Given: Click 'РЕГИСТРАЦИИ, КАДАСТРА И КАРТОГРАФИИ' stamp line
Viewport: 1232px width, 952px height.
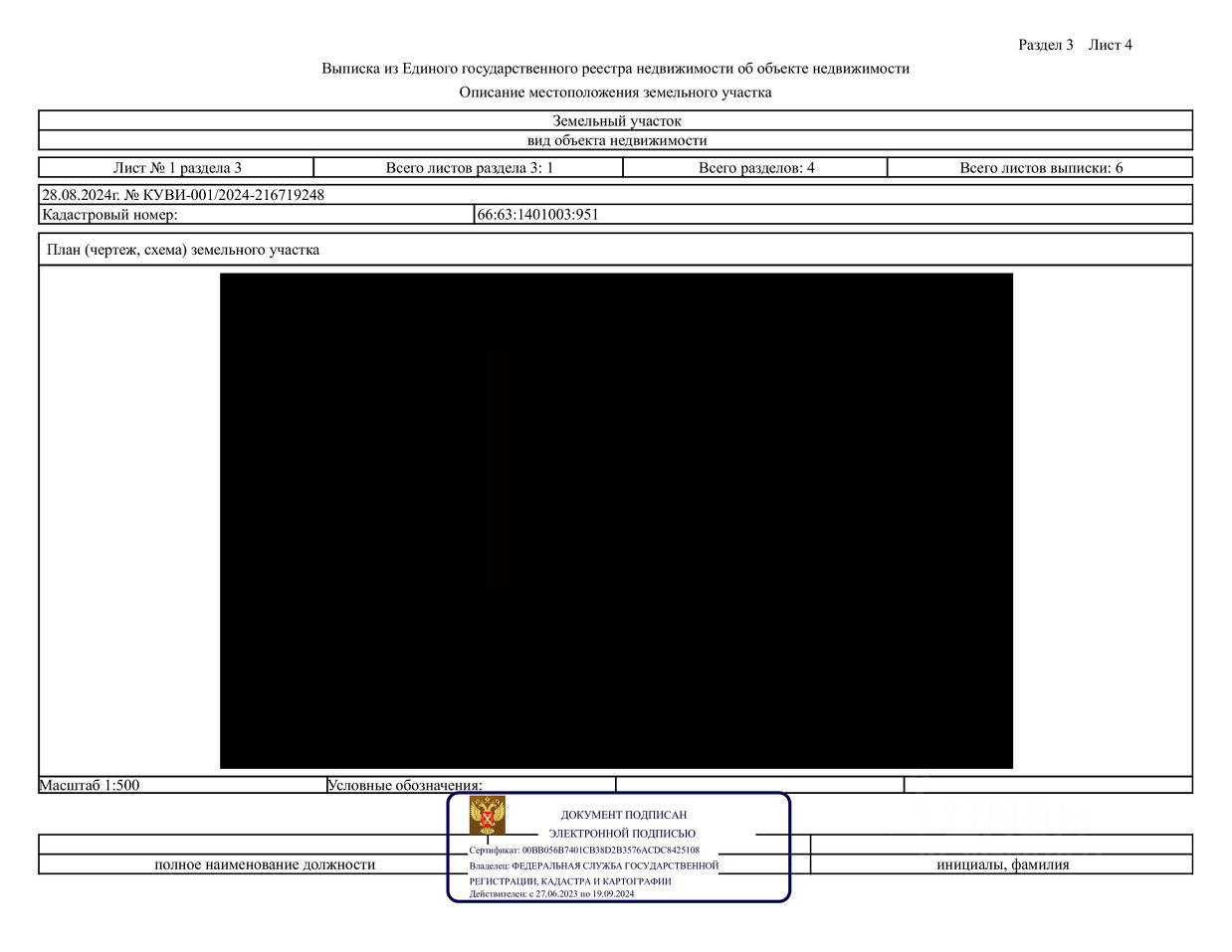Looking at the screenshot, I should point(570,881).
